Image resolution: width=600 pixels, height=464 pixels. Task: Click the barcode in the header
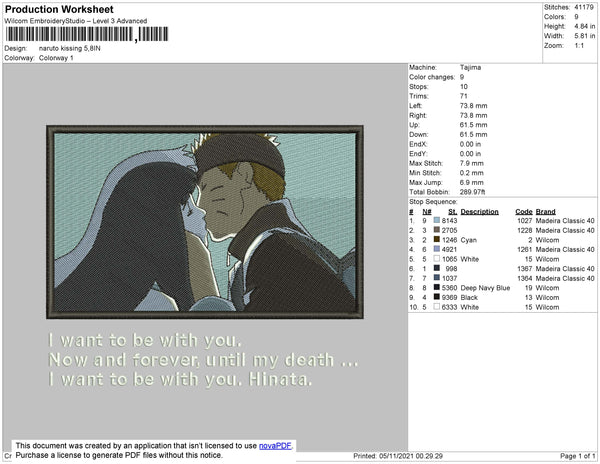click(x=87, y=34)
